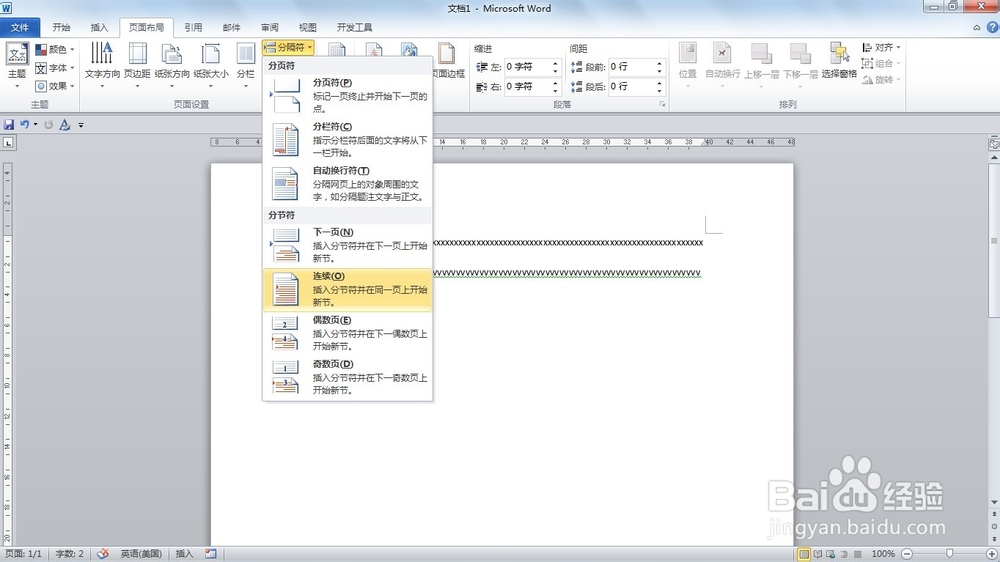Select 分栏符(C) column break option
1000x562 pixels.
click(348, 140)
